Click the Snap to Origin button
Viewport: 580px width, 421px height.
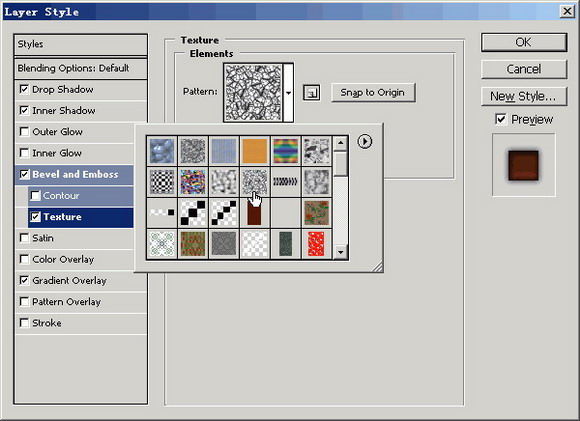click(x=373, y=92)
